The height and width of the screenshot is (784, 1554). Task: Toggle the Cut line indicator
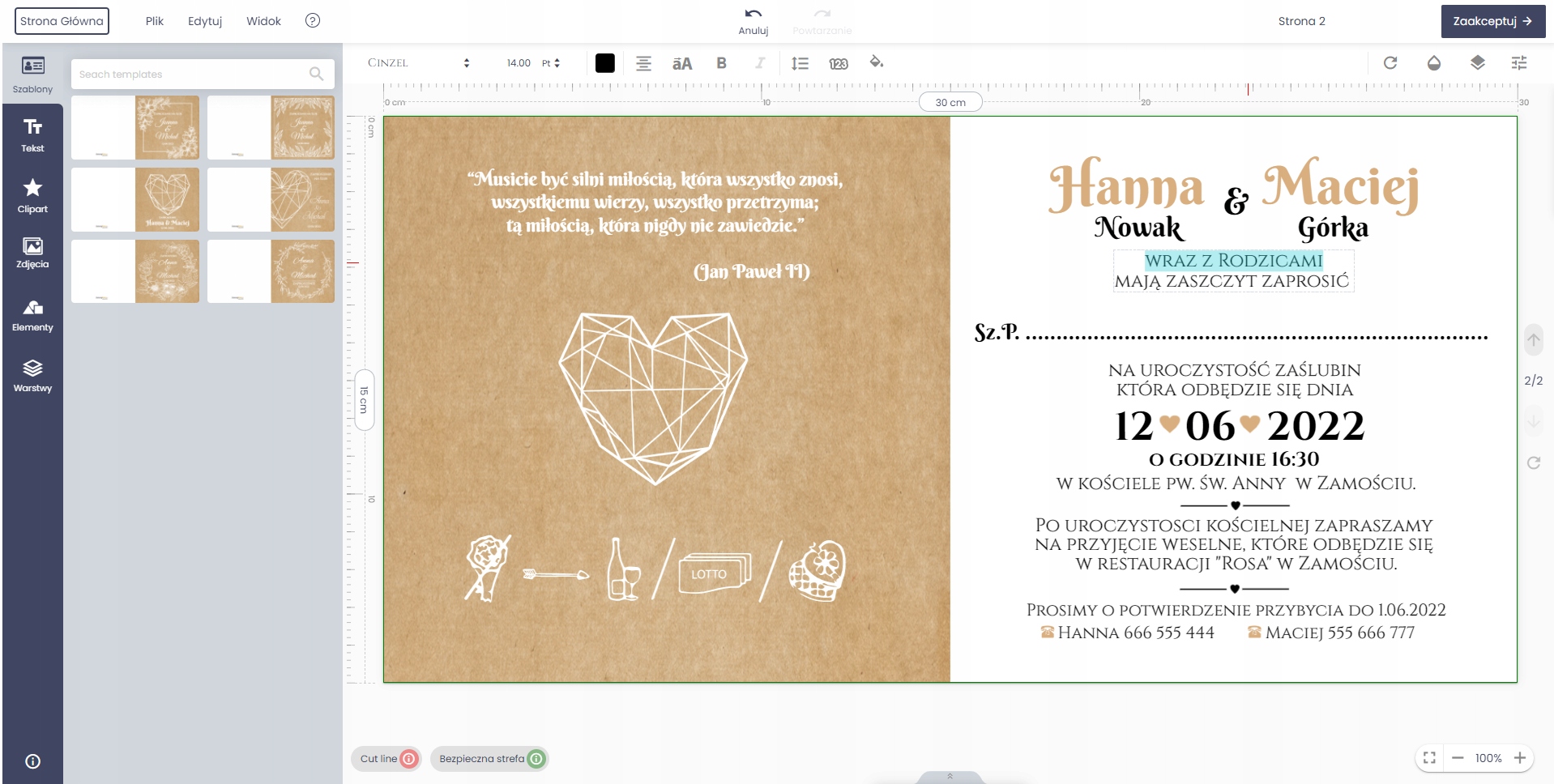386,759
